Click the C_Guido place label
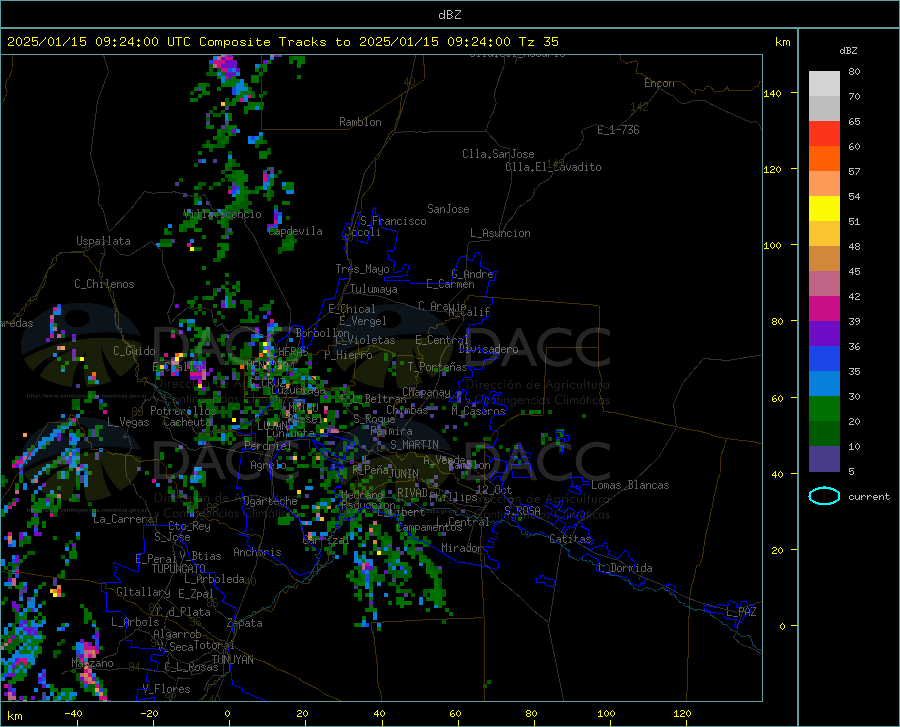This screenshot has width=900, height=727. click(x=134, y=351)
